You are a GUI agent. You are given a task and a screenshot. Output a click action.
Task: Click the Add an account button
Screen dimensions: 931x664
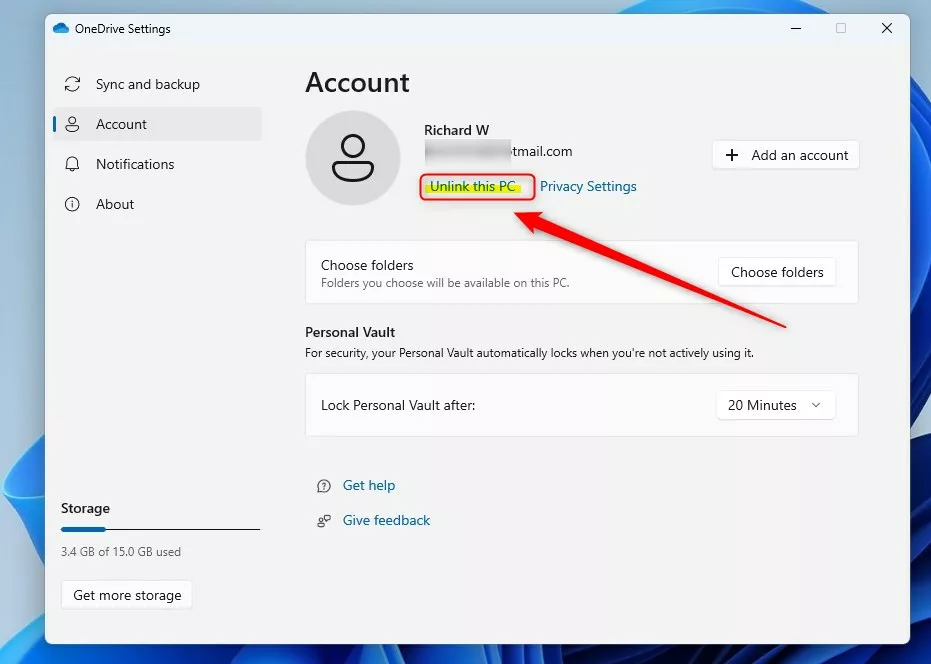click(786, 155)
